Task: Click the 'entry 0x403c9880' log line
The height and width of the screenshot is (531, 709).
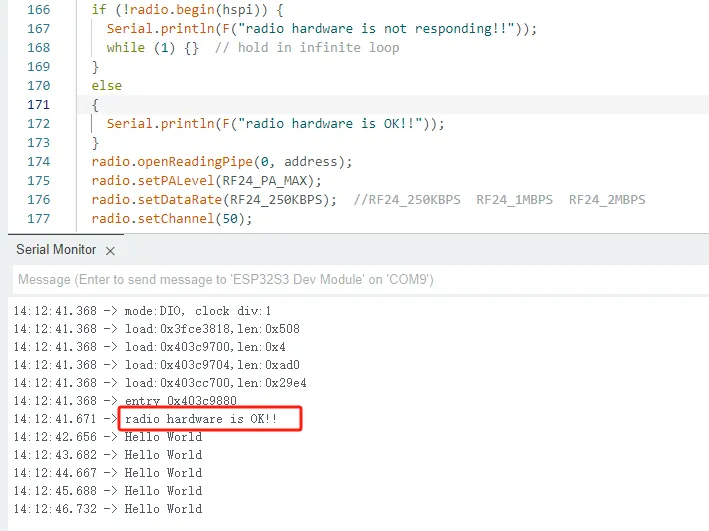Action: pyautogui.click(x=180, y=400)
